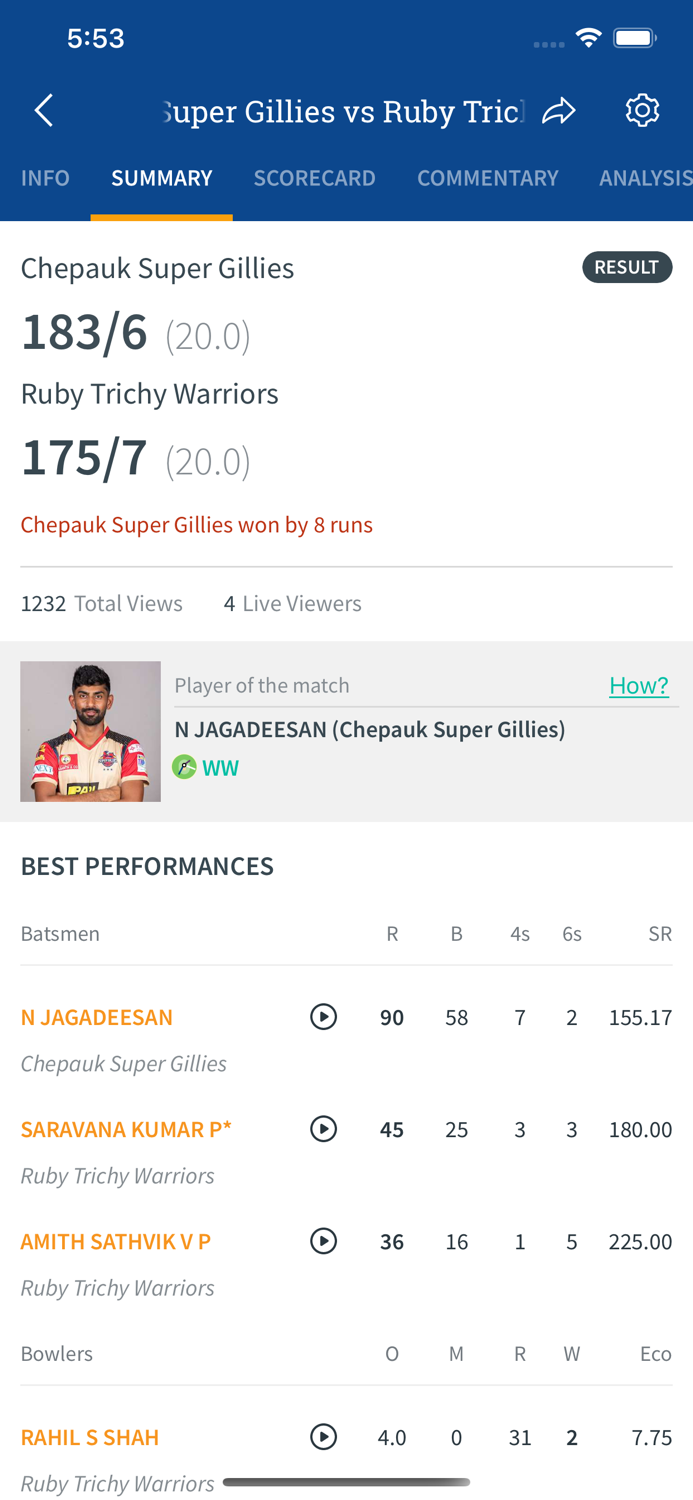Play Rahil S Shah's bowling clip
Viewport: 693px width, 1500px height.
coord(324,1435)
